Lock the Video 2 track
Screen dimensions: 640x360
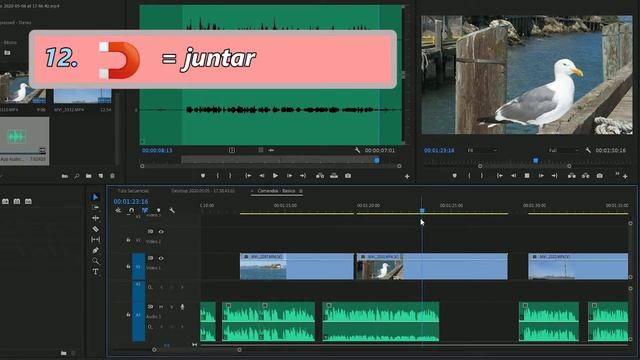coord(128,240)
